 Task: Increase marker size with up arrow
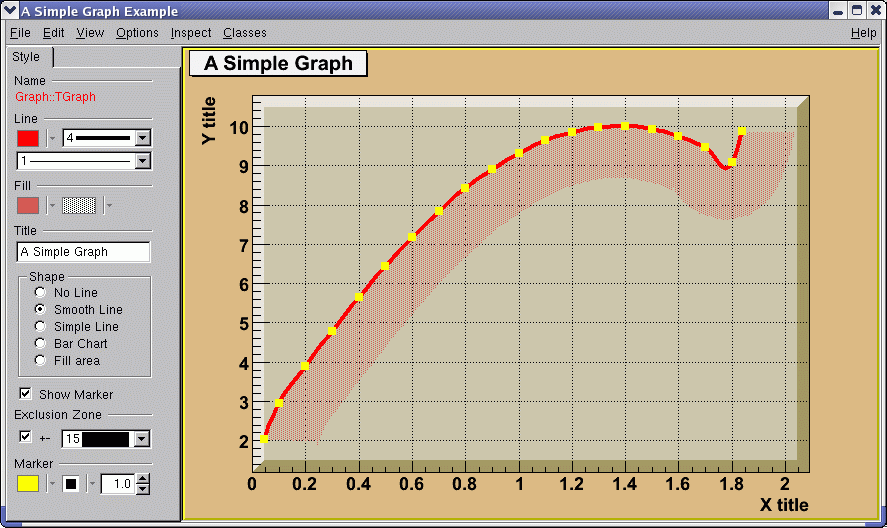(x=143, y=479)
